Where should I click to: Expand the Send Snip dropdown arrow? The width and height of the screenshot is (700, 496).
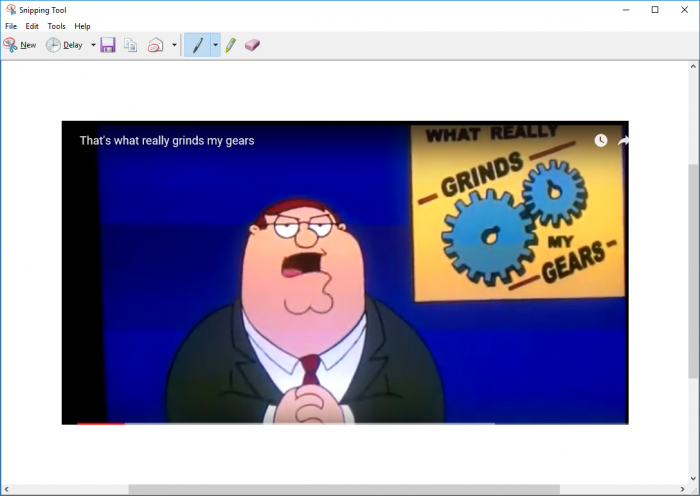(174, 45)
